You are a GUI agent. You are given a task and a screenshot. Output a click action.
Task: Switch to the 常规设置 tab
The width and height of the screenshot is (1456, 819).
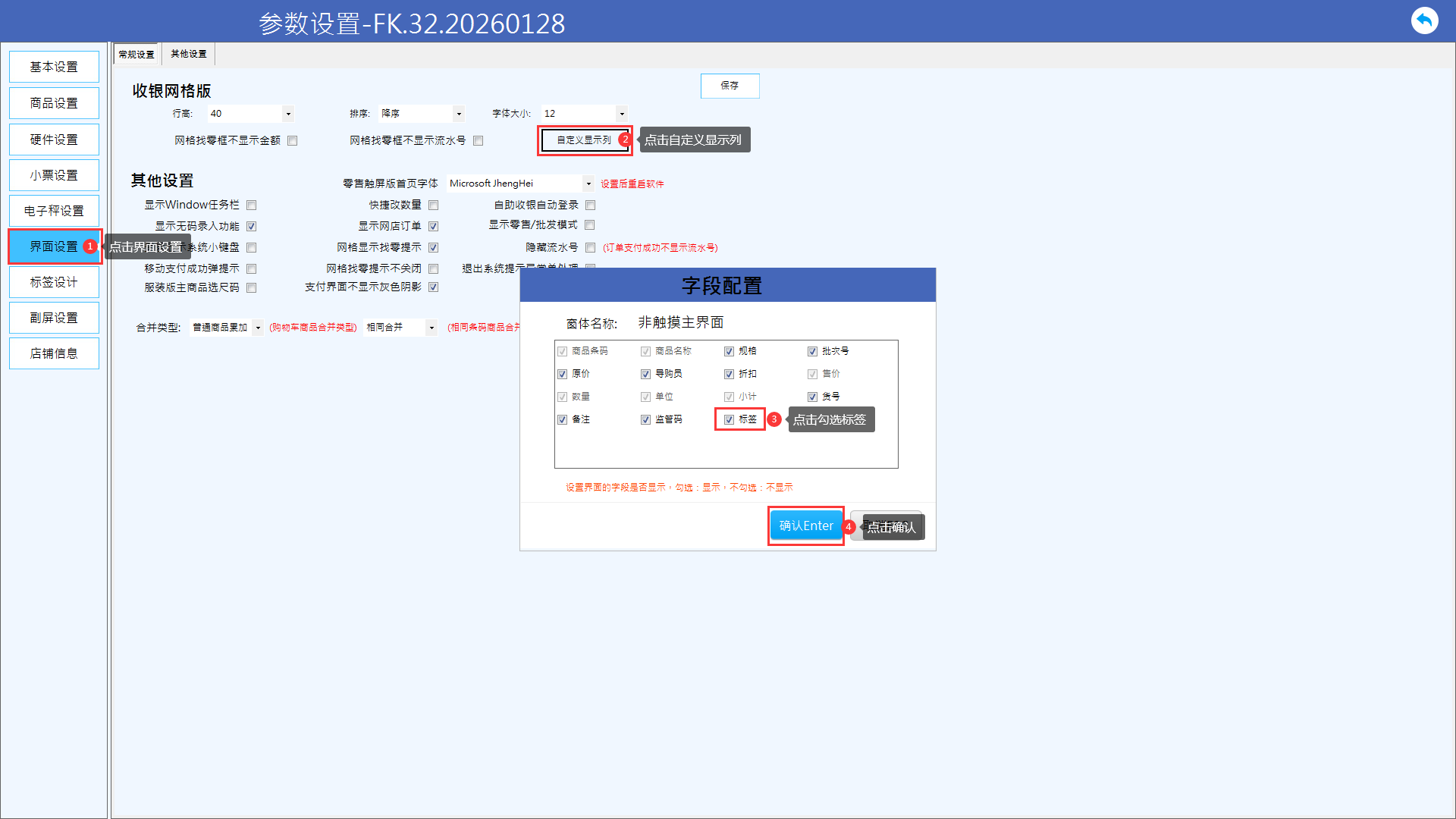(x=136, y=55)
